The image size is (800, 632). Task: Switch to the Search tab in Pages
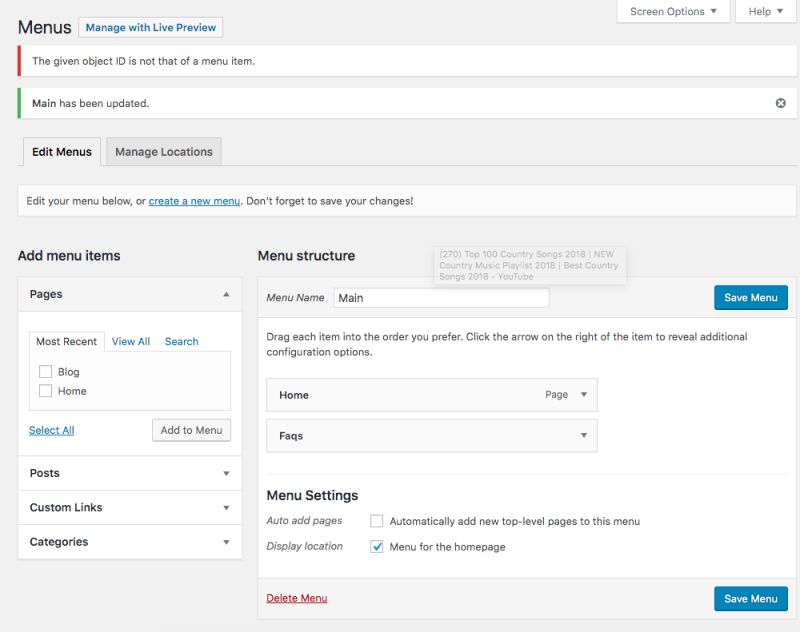click(x=182, y=341)
